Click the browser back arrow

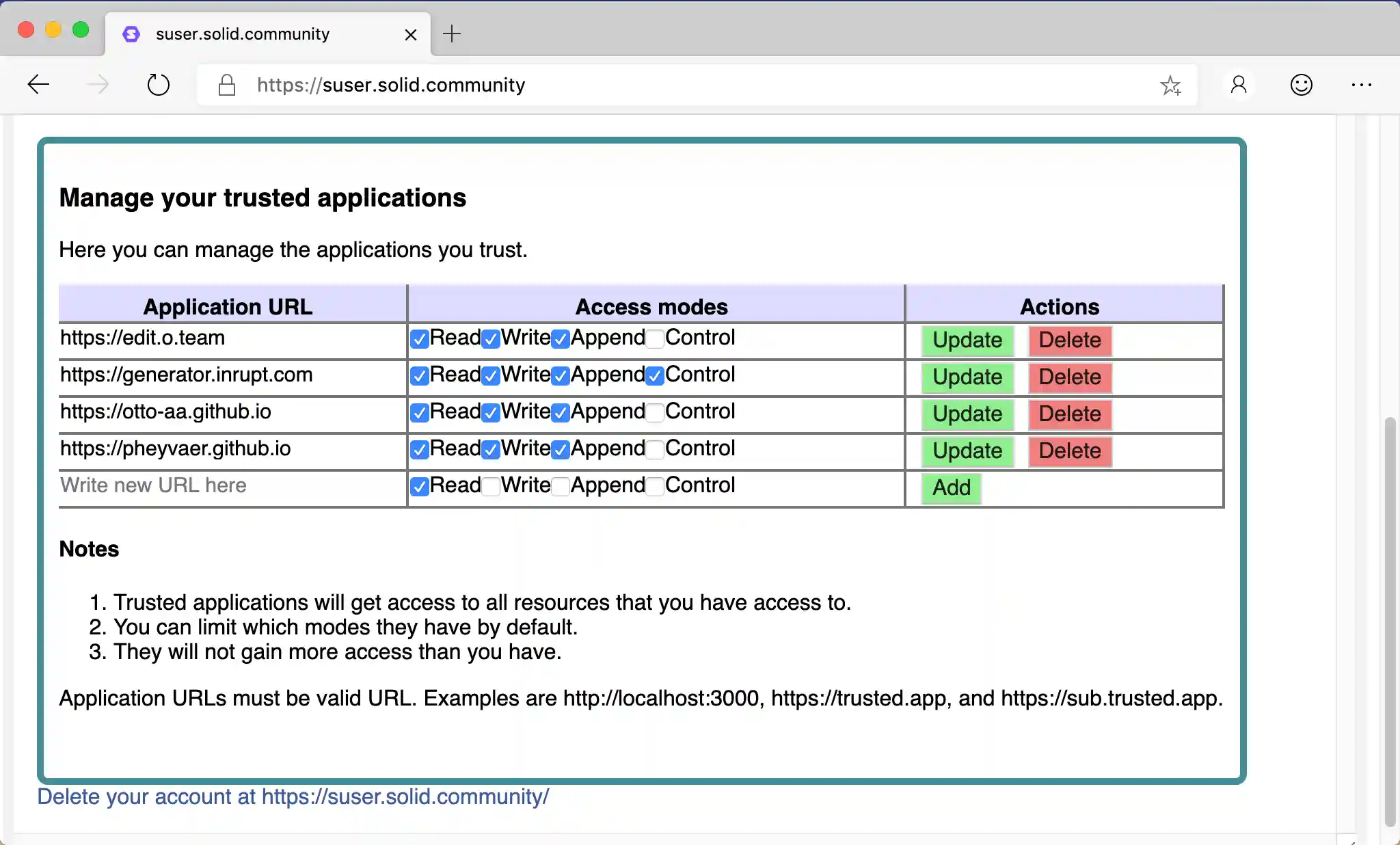point(39,84)
